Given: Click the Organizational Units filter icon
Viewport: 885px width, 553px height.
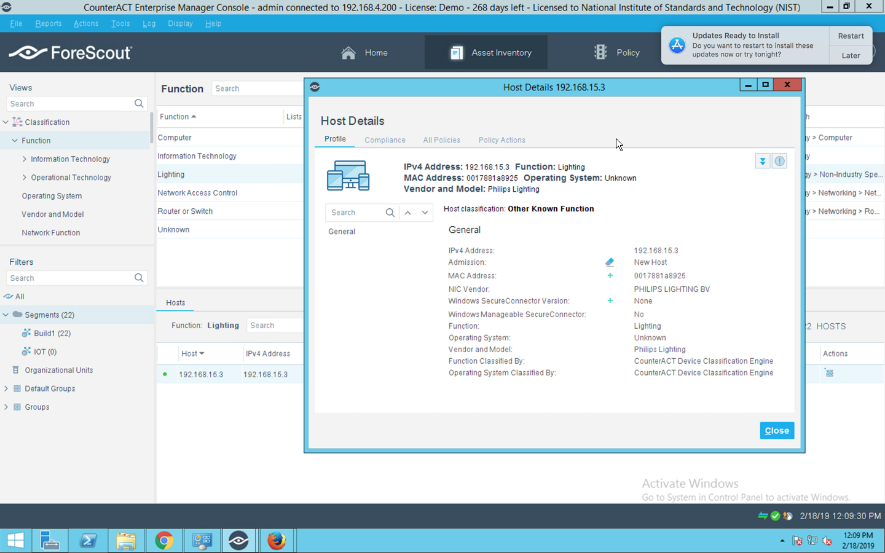Looking at the screenshot, I should (x=16, y=370).
